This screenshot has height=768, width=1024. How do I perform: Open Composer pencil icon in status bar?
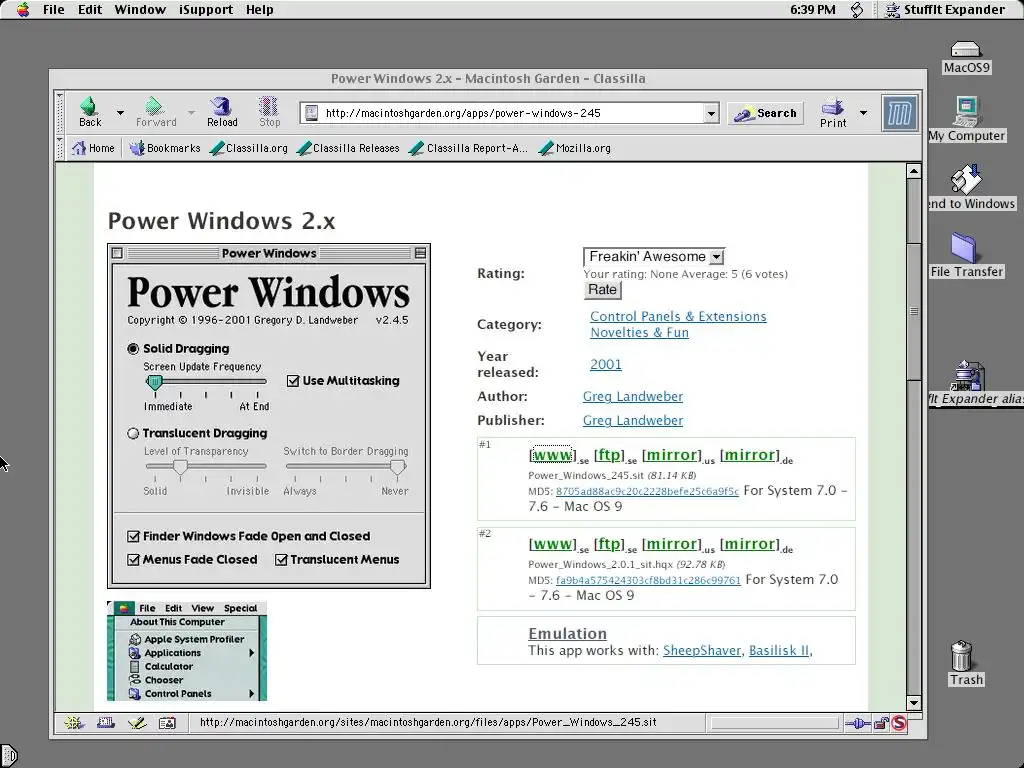[x=136, y=723]
